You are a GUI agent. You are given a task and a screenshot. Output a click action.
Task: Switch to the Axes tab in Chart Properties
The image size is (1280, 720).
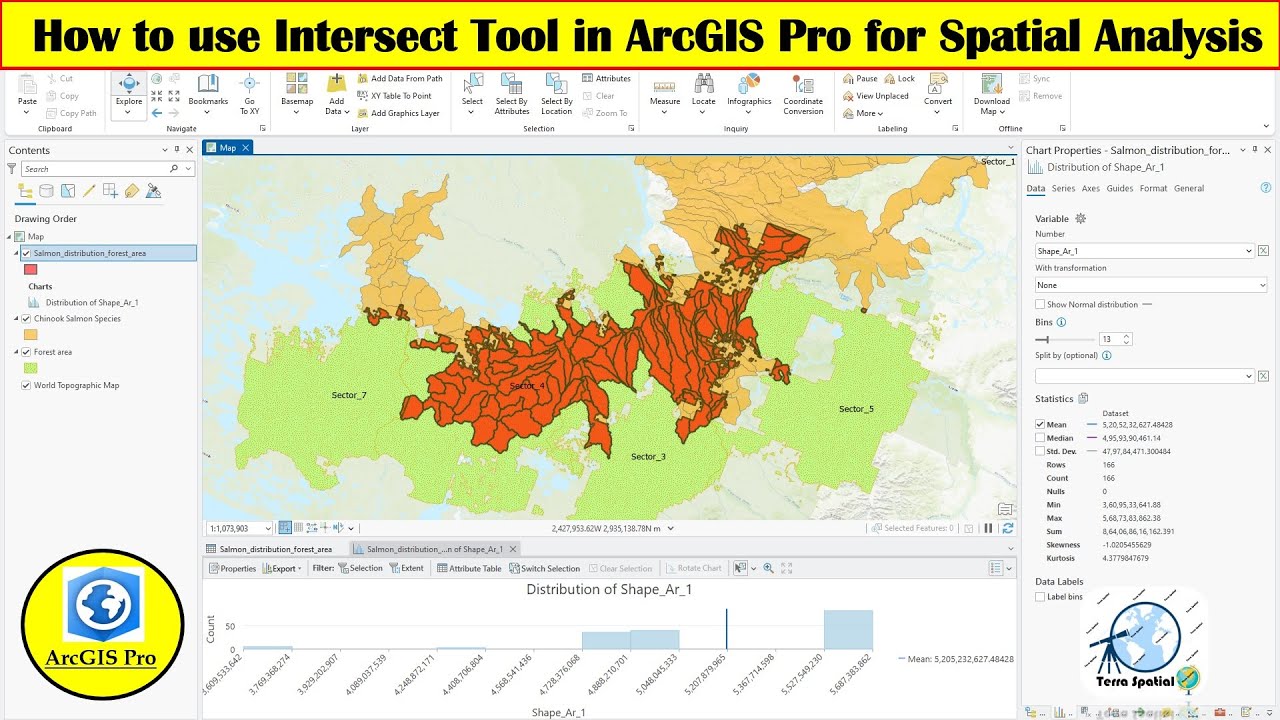(1090, 188)
